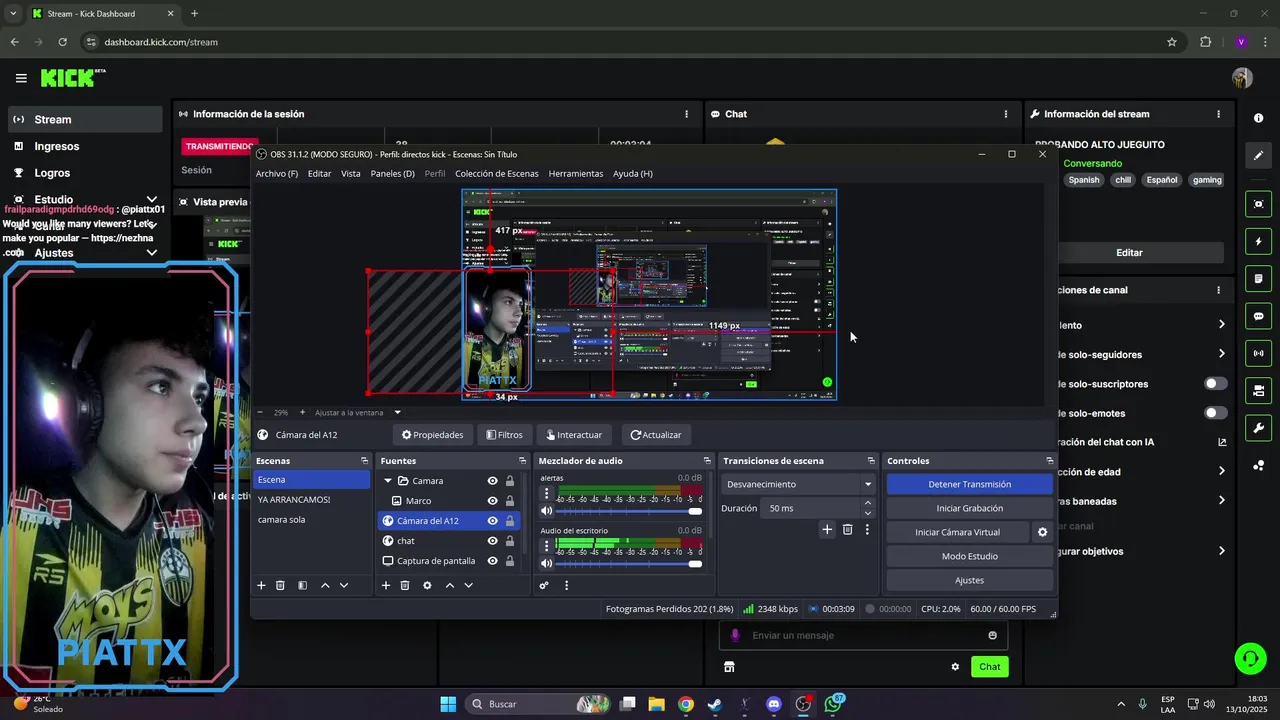Open transition properties three-dot menu
This screenshot has width=1280, height=720.
(x=867, y=529)
